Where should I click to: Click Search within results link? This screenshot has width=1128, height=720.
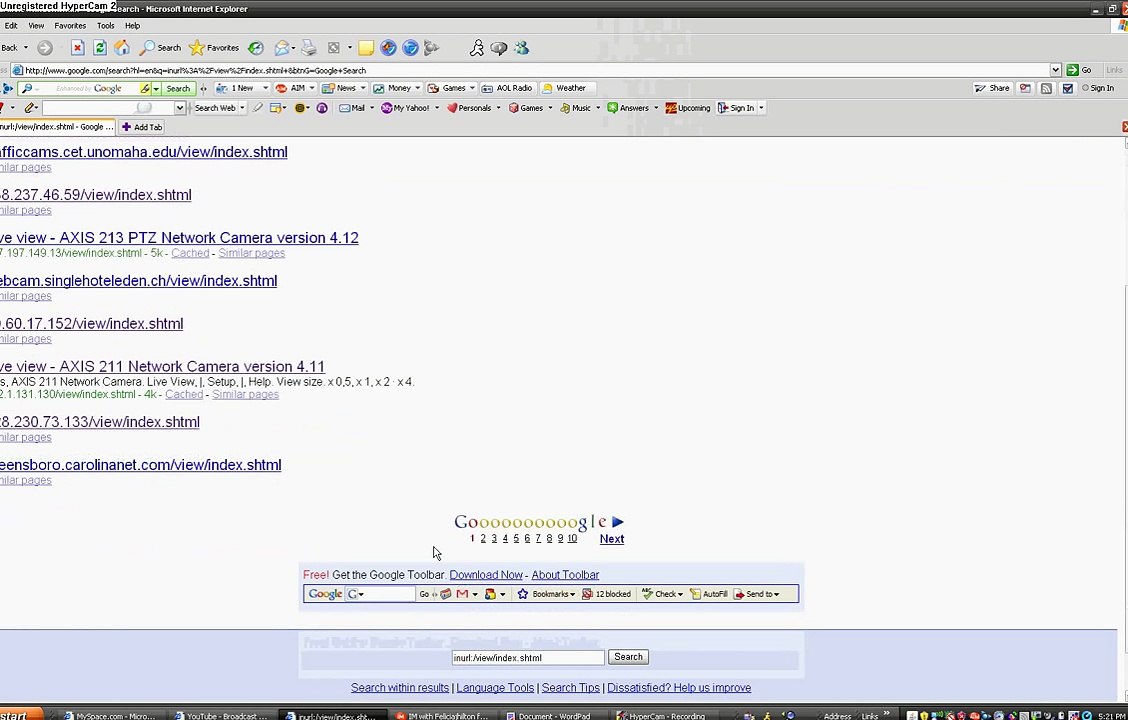point(400,688)
